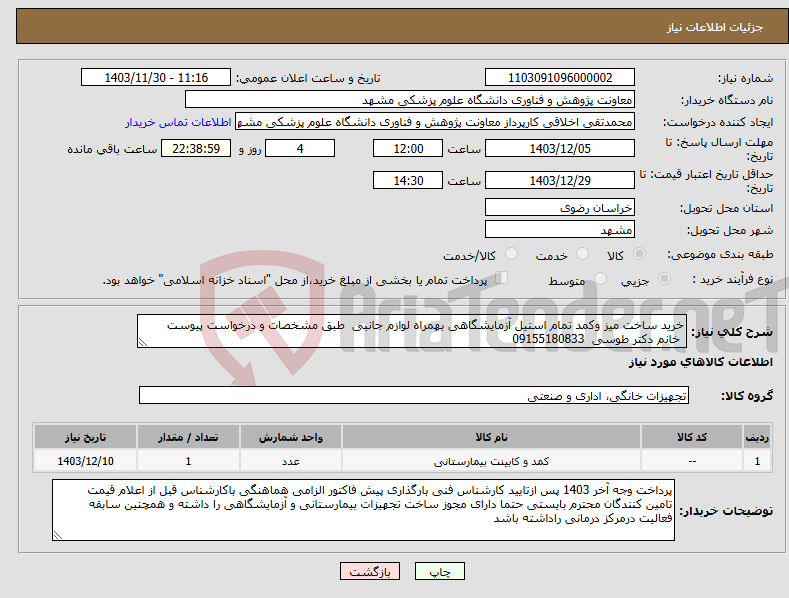Click the چاپ (print) button
The image size is (789, 598).
(439, 571)
